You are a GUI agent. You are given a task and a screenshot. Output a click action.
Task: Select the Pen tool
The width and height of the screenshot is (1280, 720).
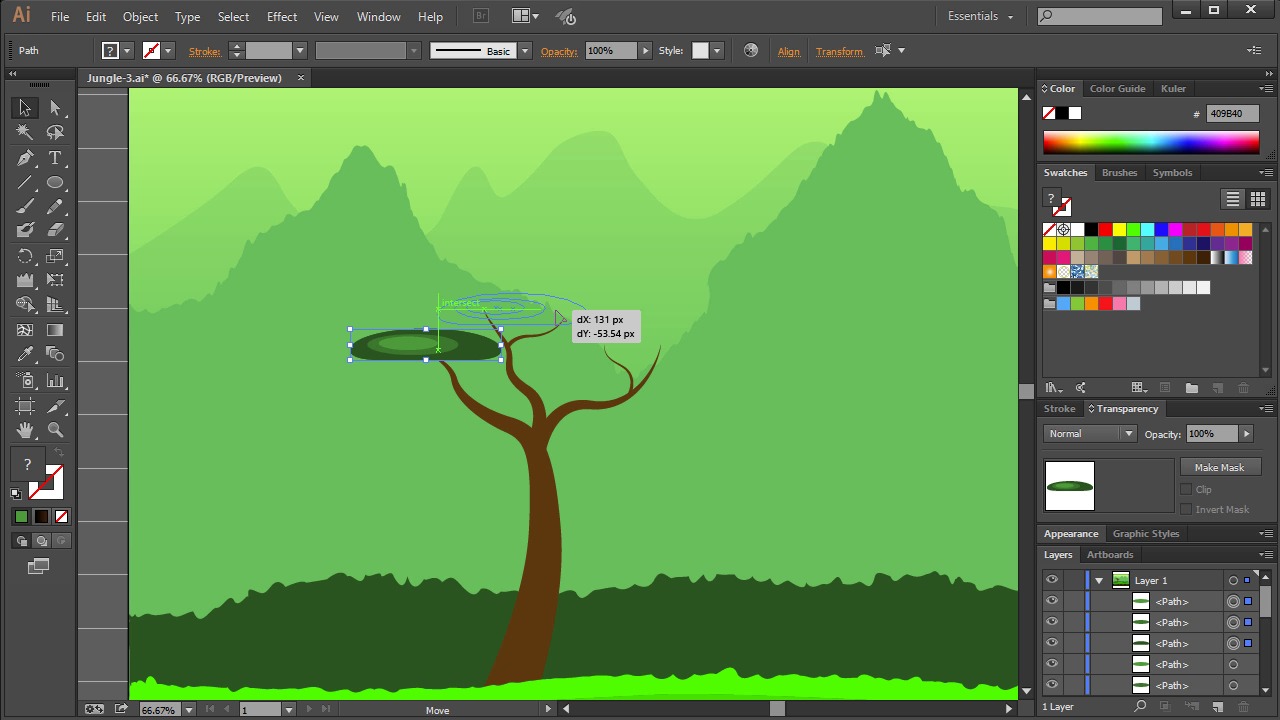tap(25, 158)
